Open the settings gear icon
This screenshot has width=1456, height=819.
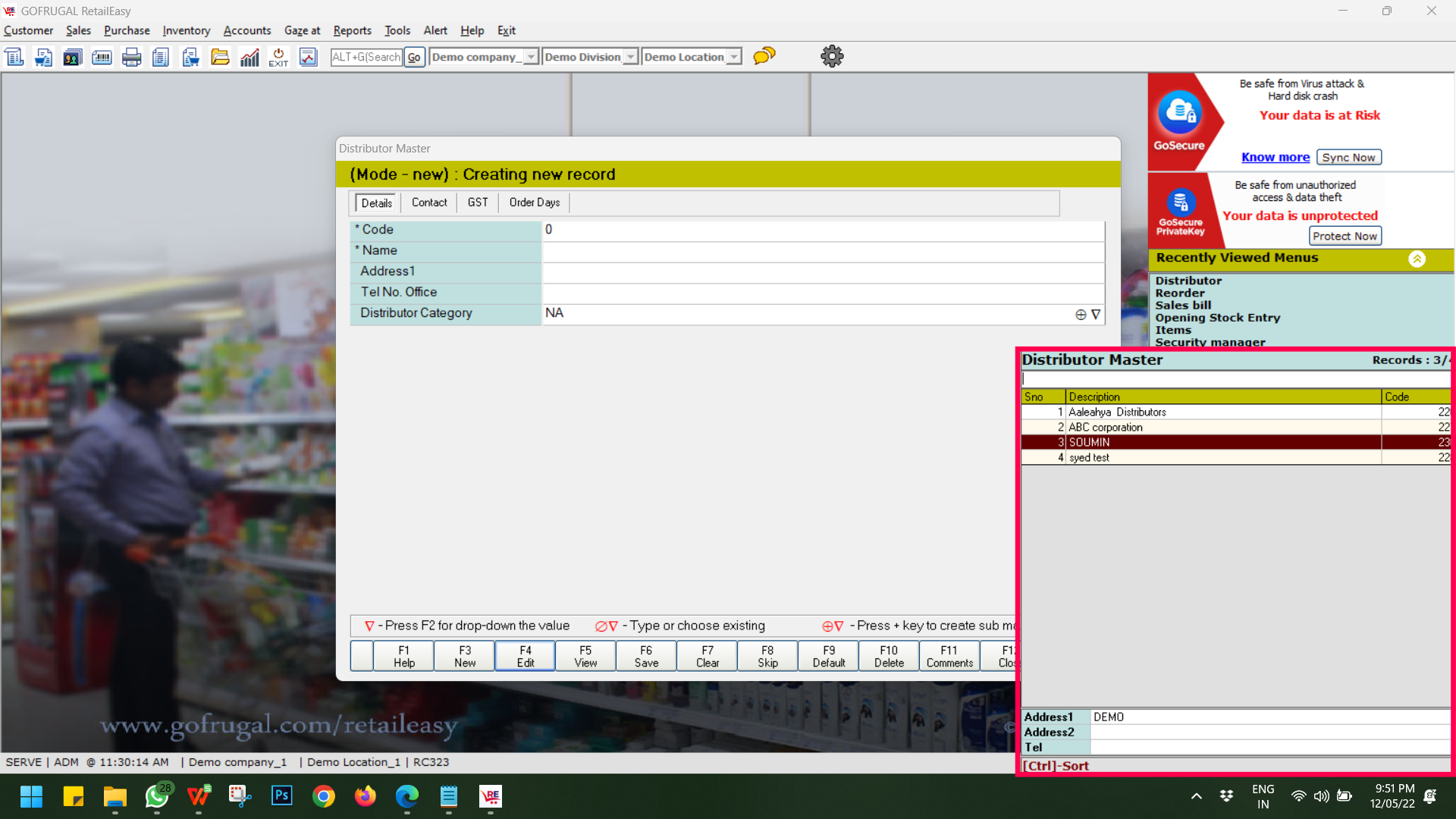(832, 56)
